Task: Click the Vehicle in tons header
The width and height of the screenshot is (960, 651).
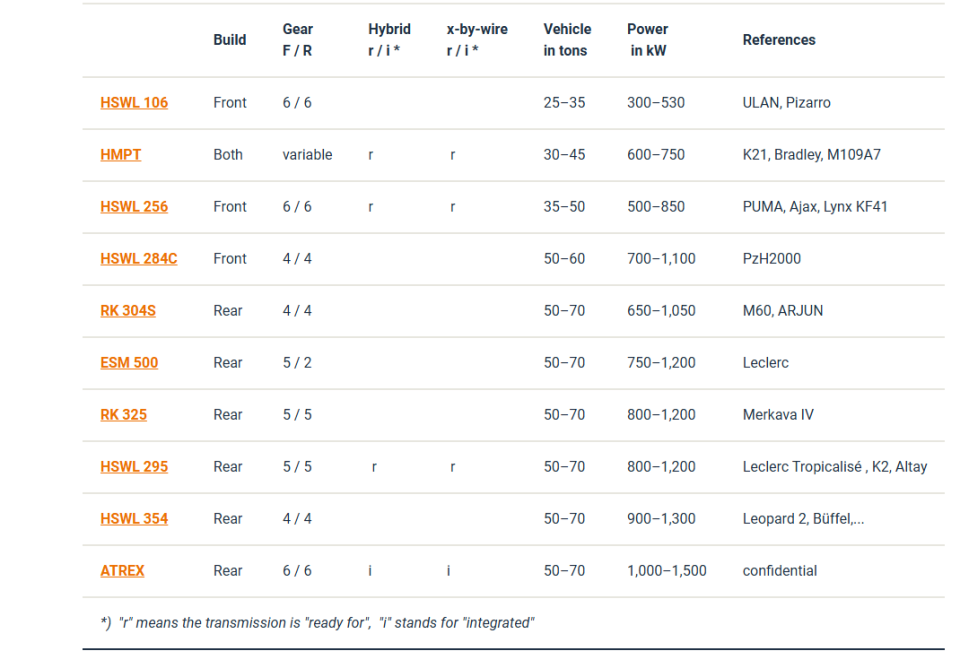Action: [x=567, y=40]
